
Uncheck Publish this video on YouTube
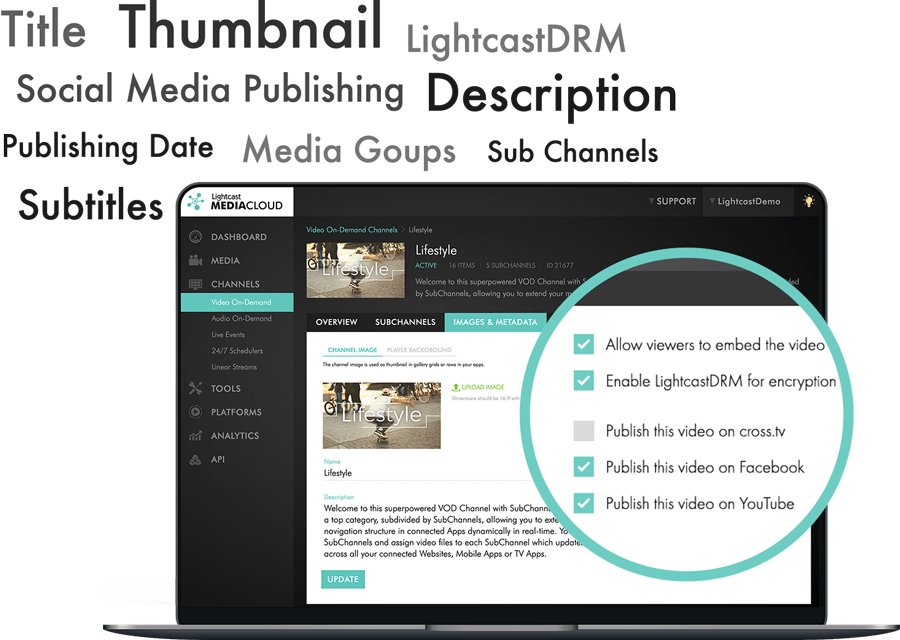[x=584, y=503]
